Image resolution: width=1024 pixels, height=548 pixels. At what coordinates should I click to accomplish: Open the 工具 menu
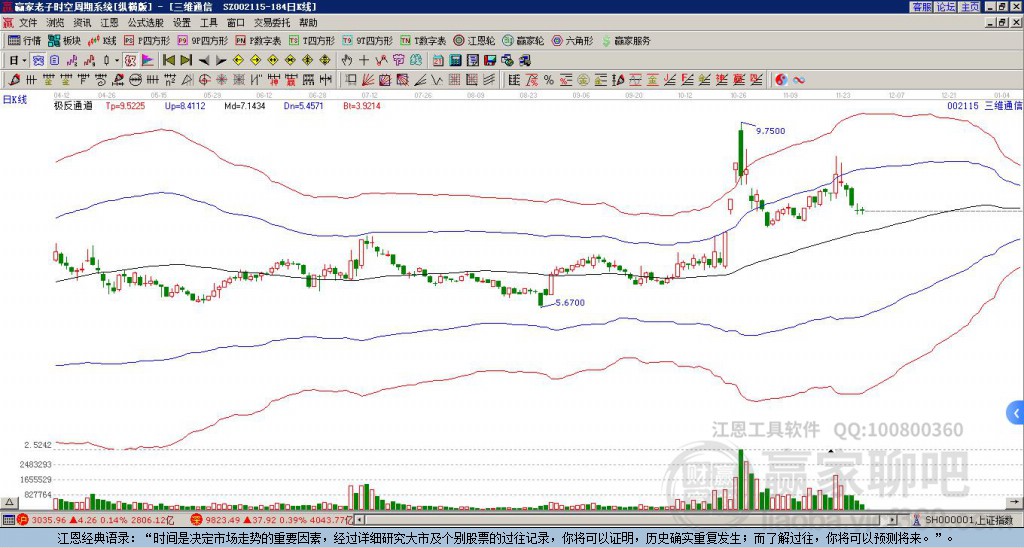tap(208, 23)
